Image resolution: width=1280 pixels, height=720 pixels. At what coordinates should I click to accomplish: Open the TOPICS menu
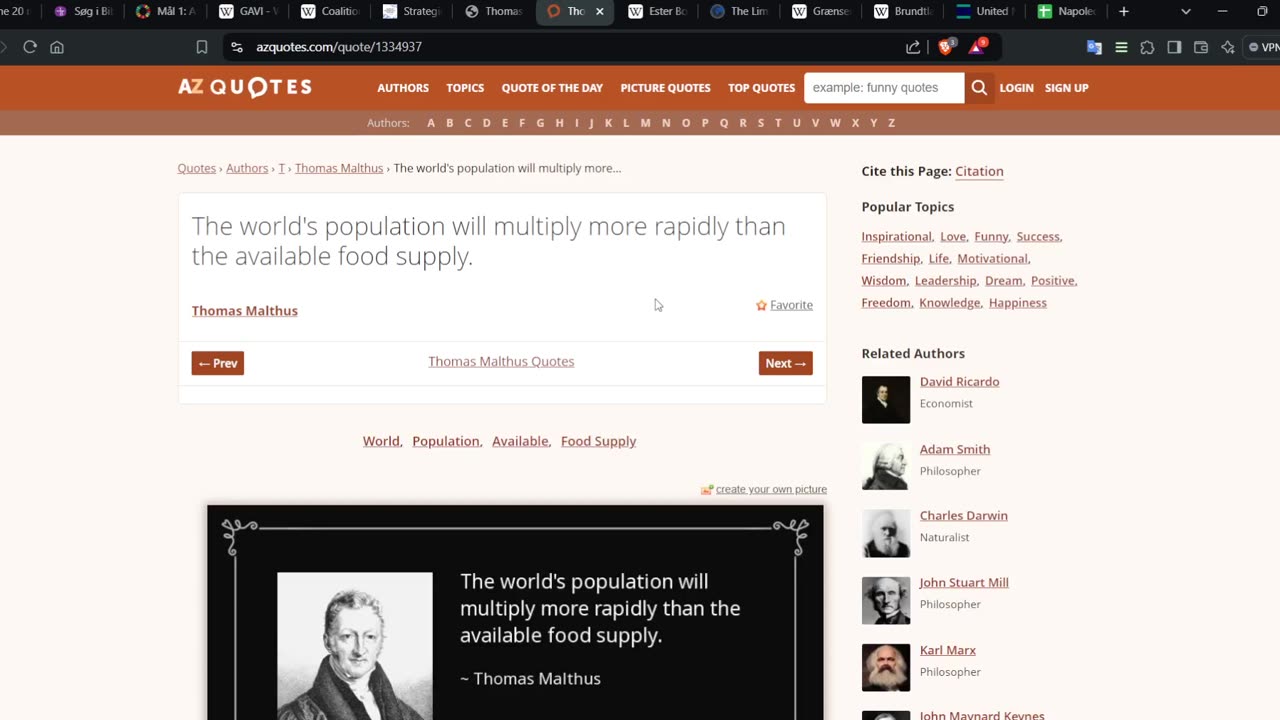[465, 88]
